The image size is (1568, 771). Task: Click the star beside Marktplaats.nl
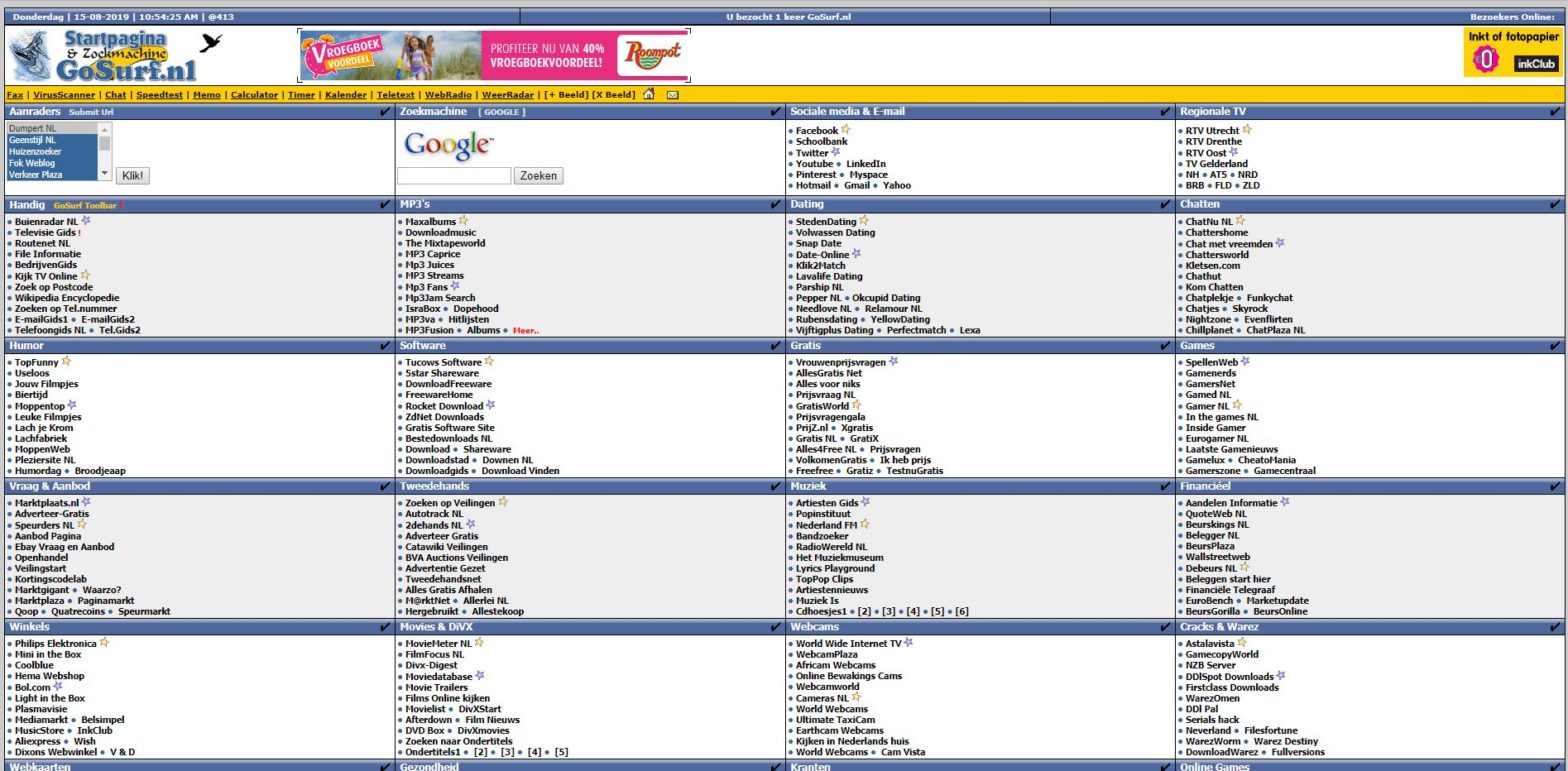click(86, 503)
